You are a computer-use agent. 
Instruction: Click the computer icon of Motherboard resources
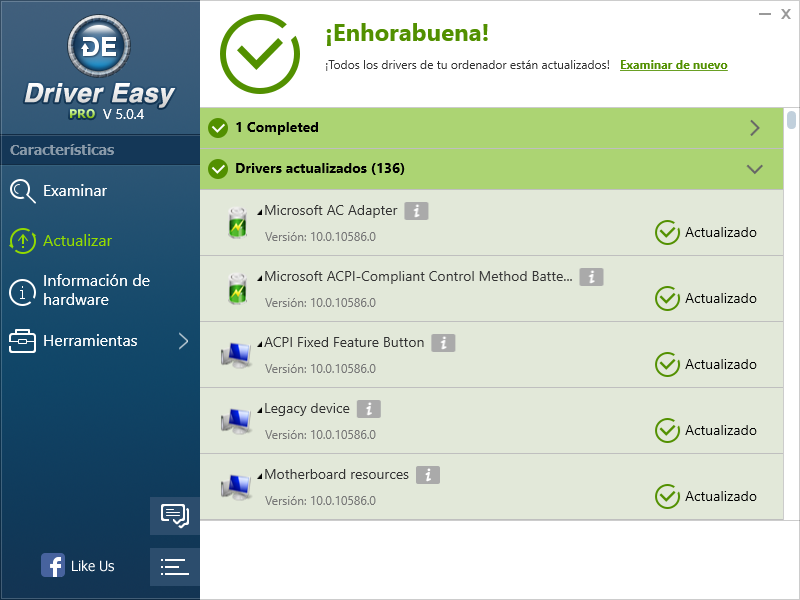tap(236, 487)
